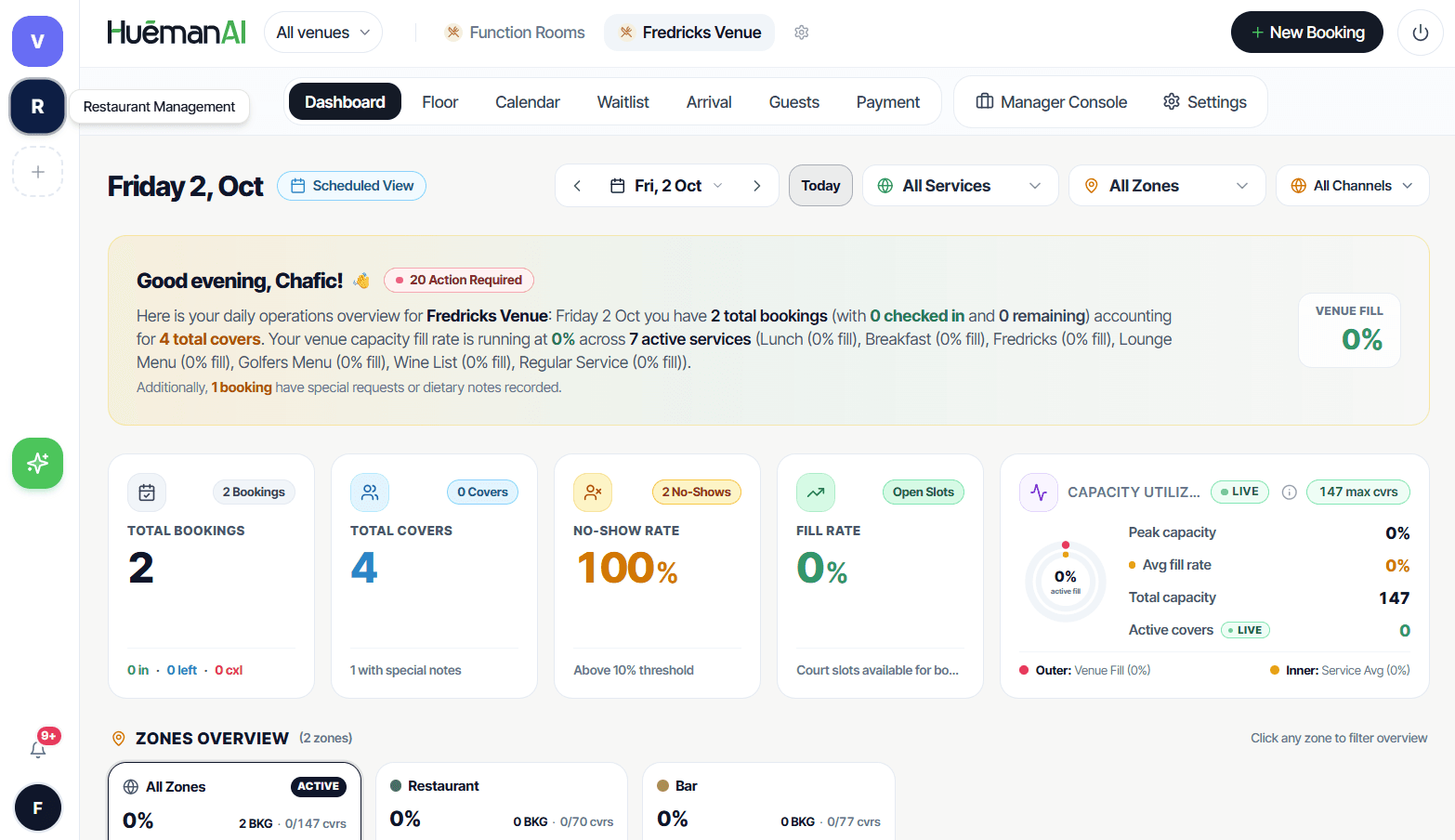Image resolution: width=1455 pixels, height=840 pixels.
Task: Go to previous day arrow
Action: tap(577, 186)
